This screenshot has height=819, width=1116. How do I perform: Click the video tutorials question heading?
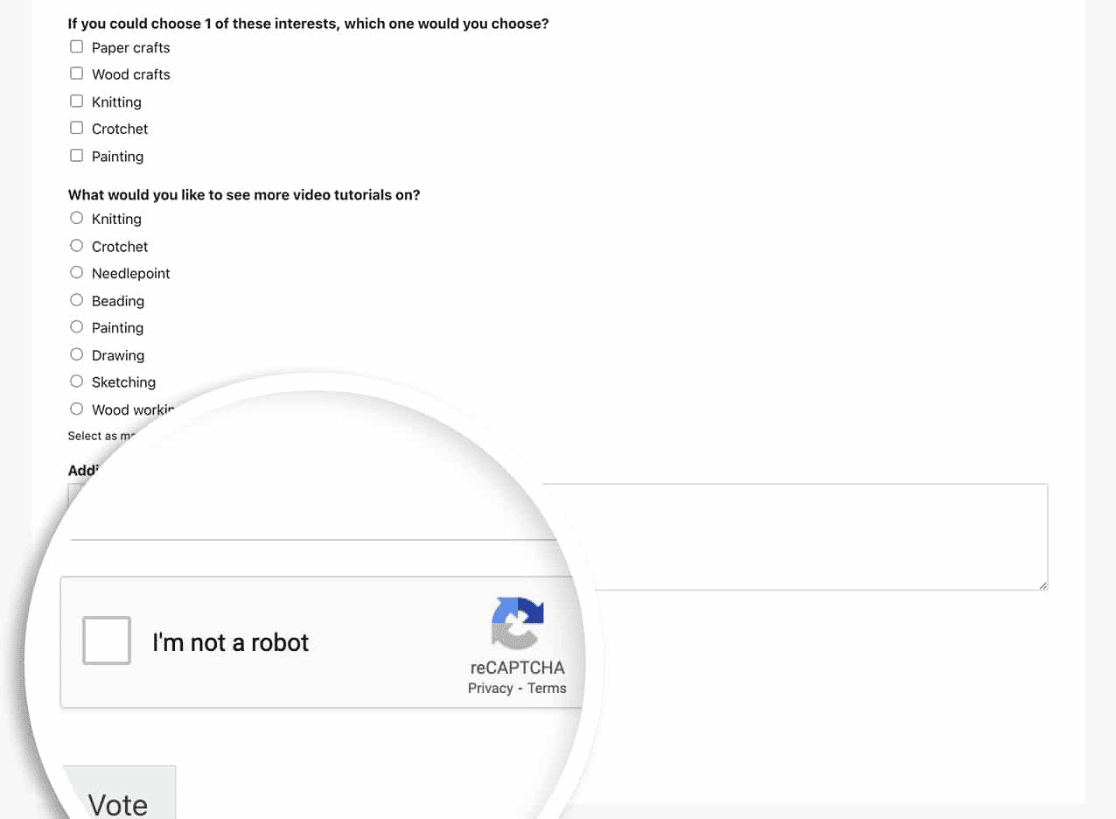coord(244,195)
